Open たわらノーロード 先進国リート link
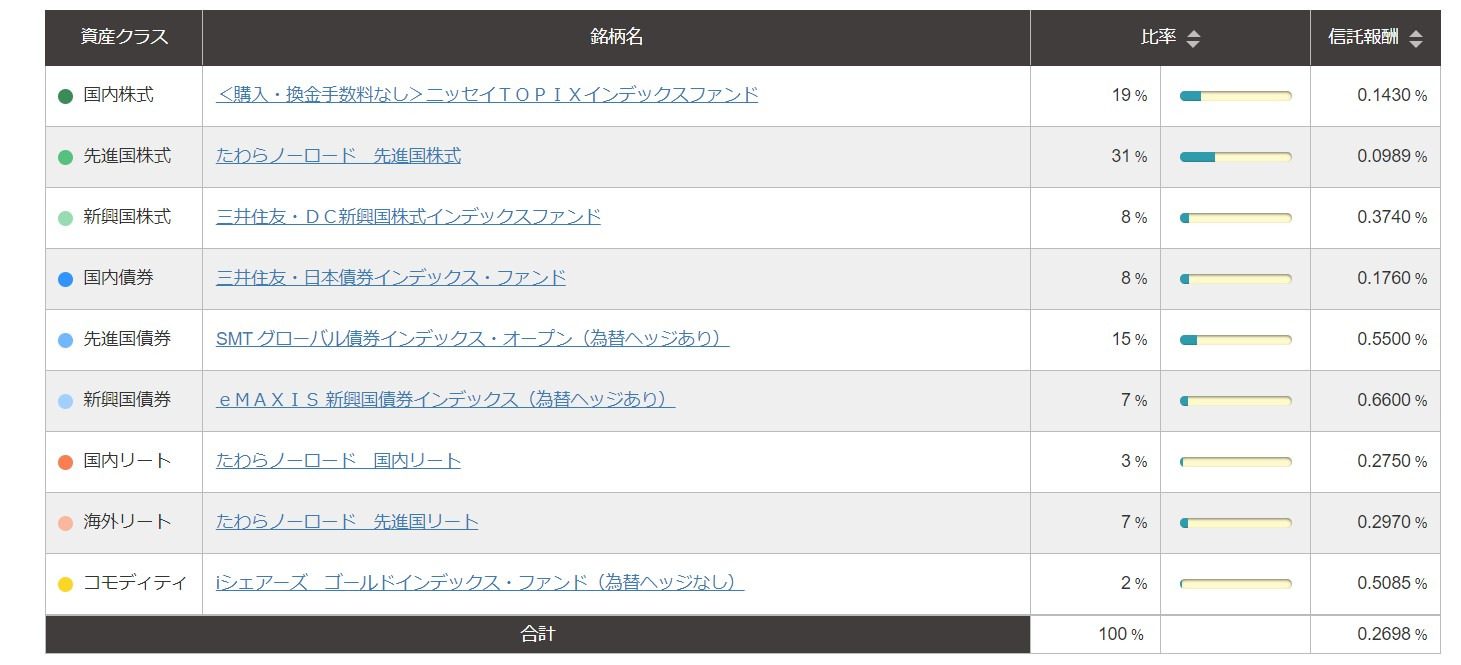The image size is (1461, 665). coord(347,522)
